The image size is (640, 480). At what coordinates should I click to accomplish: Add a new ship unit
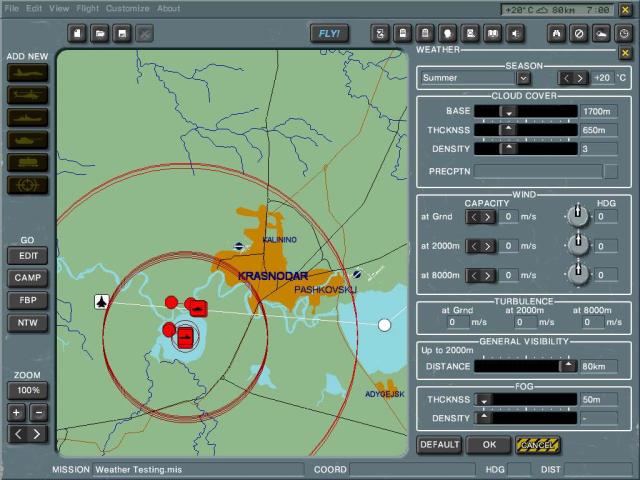(x=27, y=117)
